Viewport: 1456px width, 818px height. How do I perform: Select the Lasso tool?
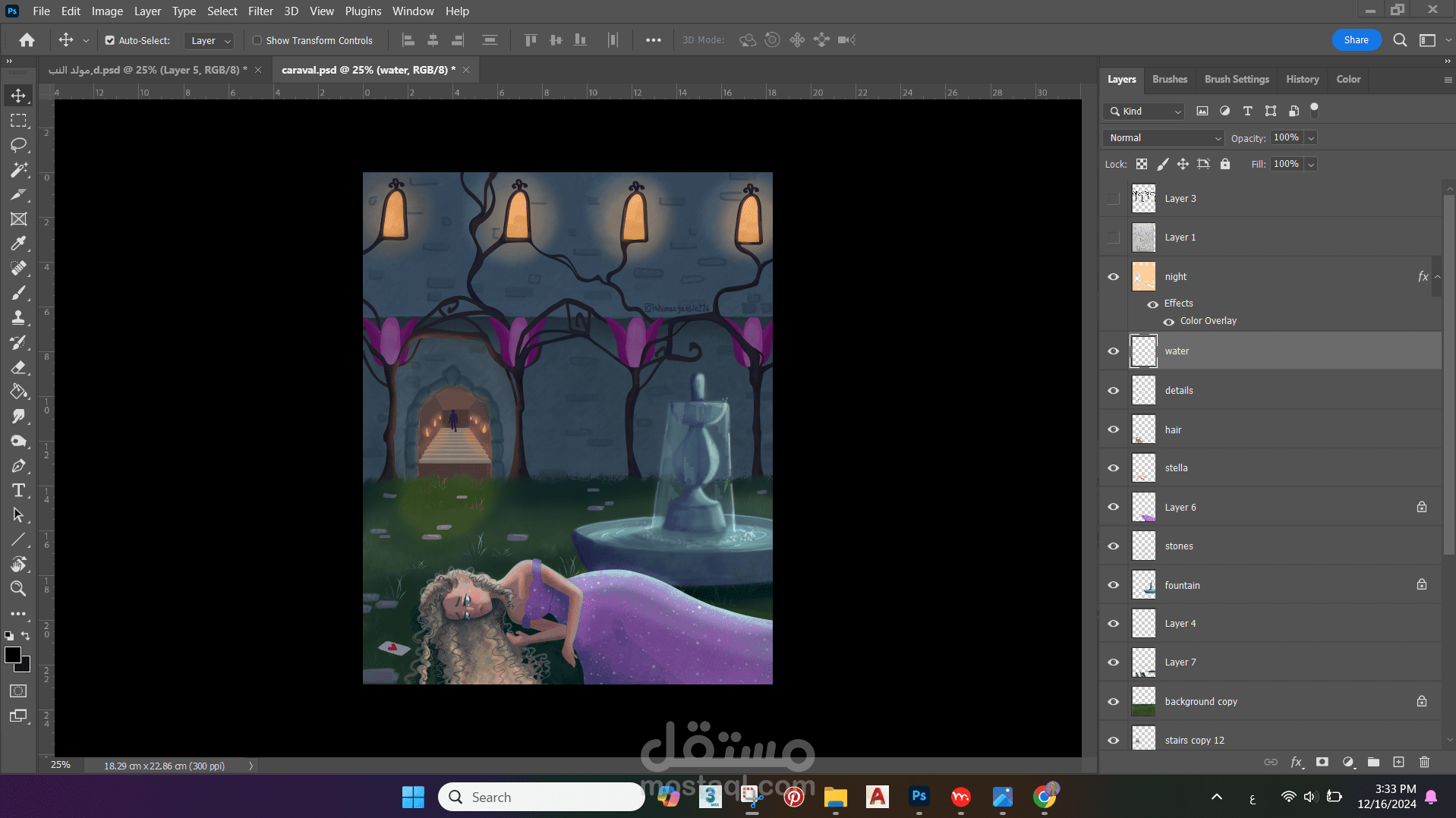(x=18, y=145)
